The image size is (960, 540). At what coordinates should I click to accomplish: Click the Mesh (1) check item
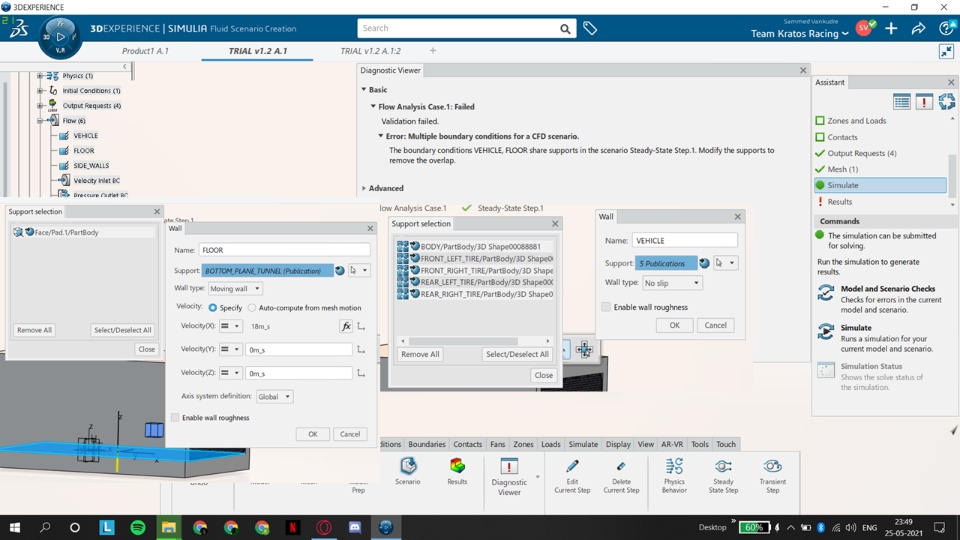(842, 169)
